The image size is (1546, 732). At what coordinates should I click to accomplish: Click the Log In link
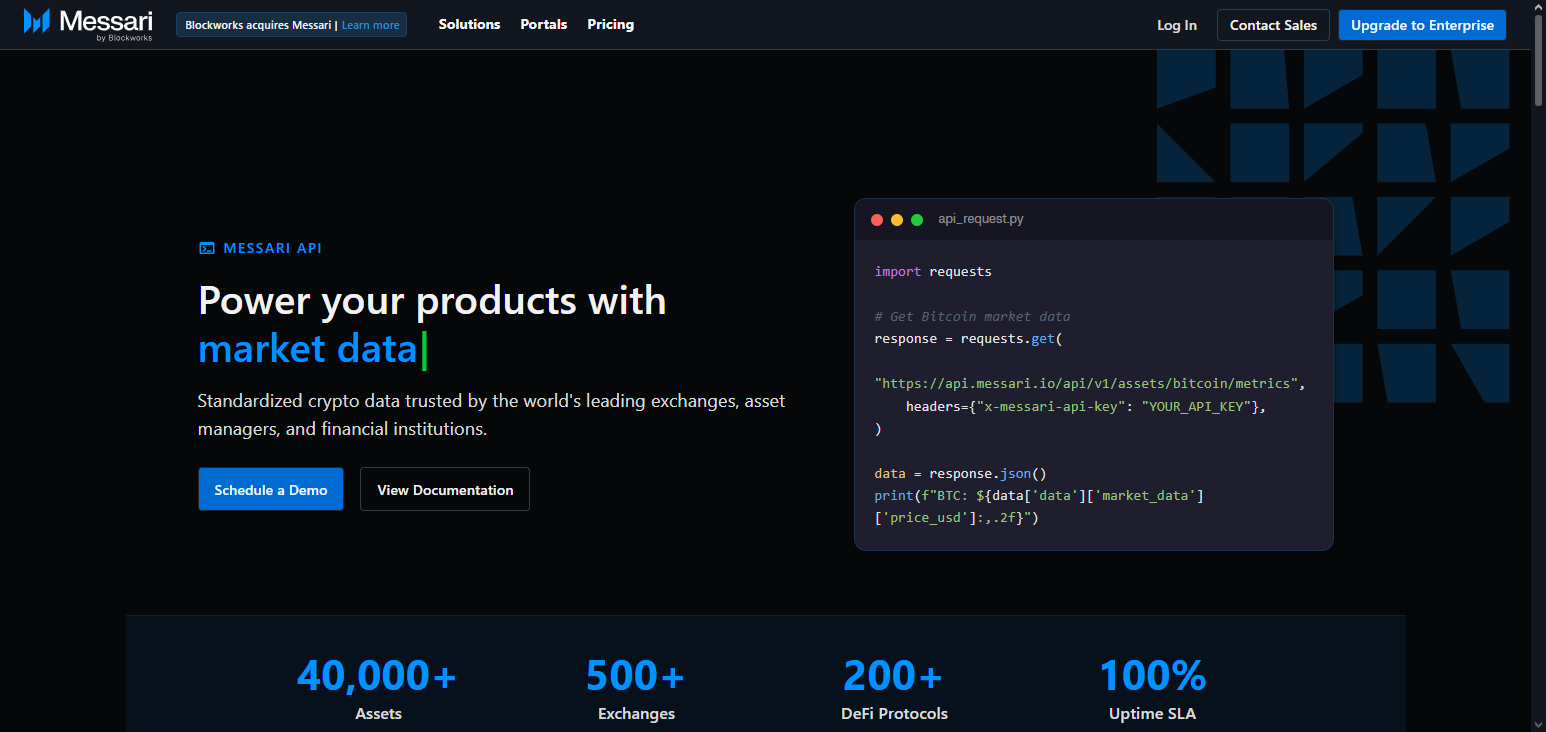pyautogui.click(x=1177, y=25)
